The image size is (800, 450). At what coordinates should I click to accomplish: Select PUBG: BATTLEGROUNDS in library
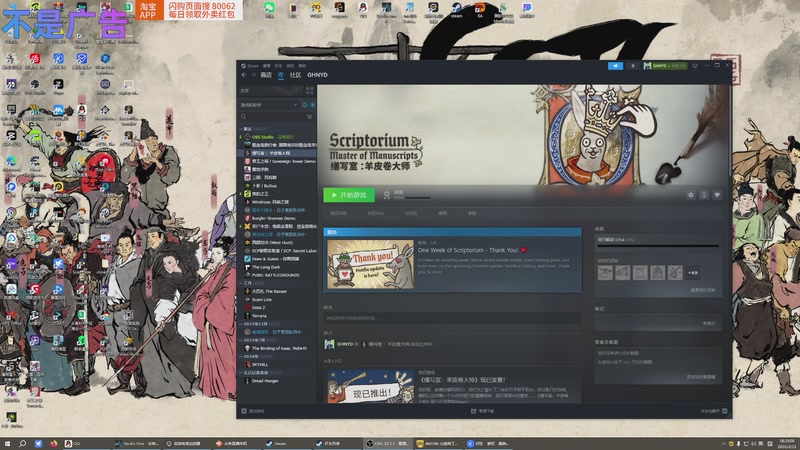pyautogui.click(x=278, y=275)
